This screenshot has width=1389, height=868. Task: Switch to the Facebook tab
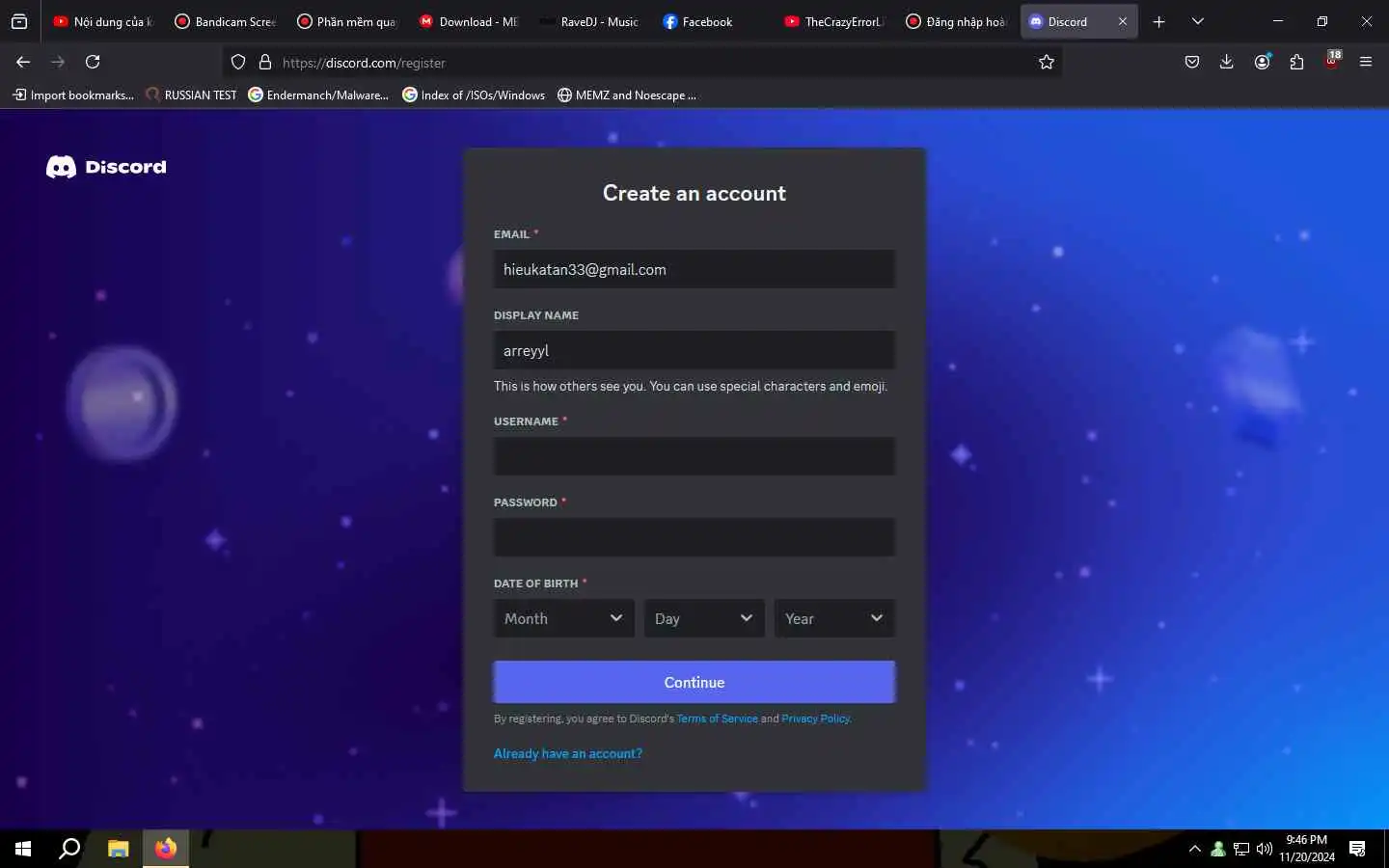coord(712,21)
